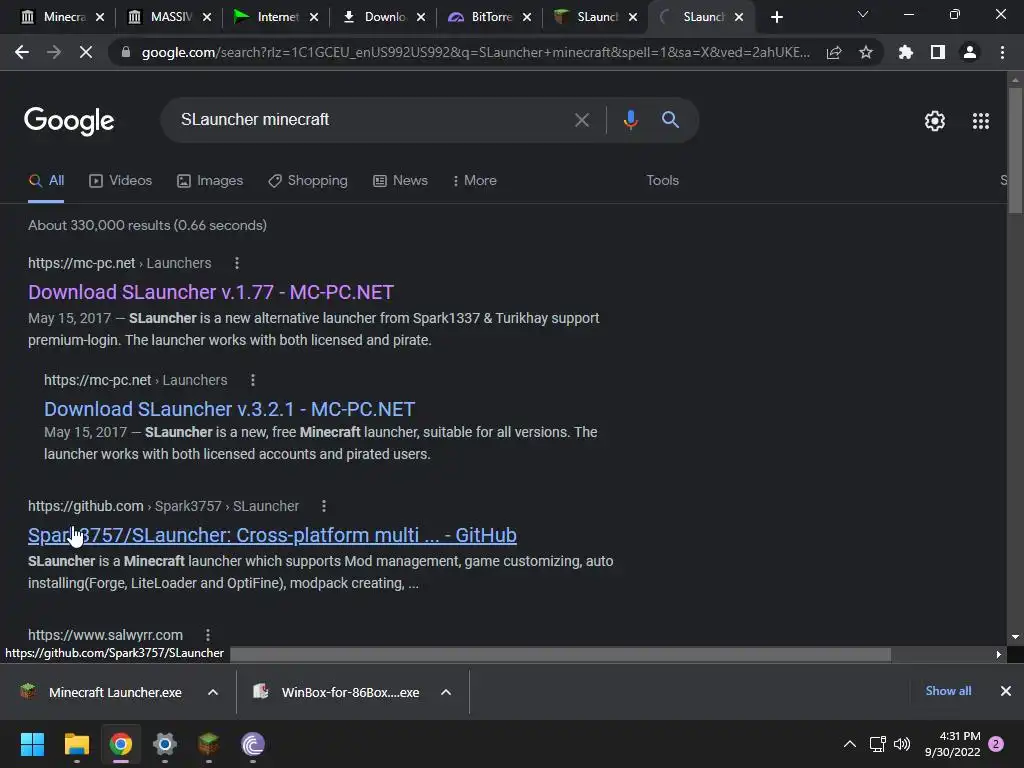Click the forward navigation arrow
Viewport: 1024px width, 768px height.
coord(54,52)
